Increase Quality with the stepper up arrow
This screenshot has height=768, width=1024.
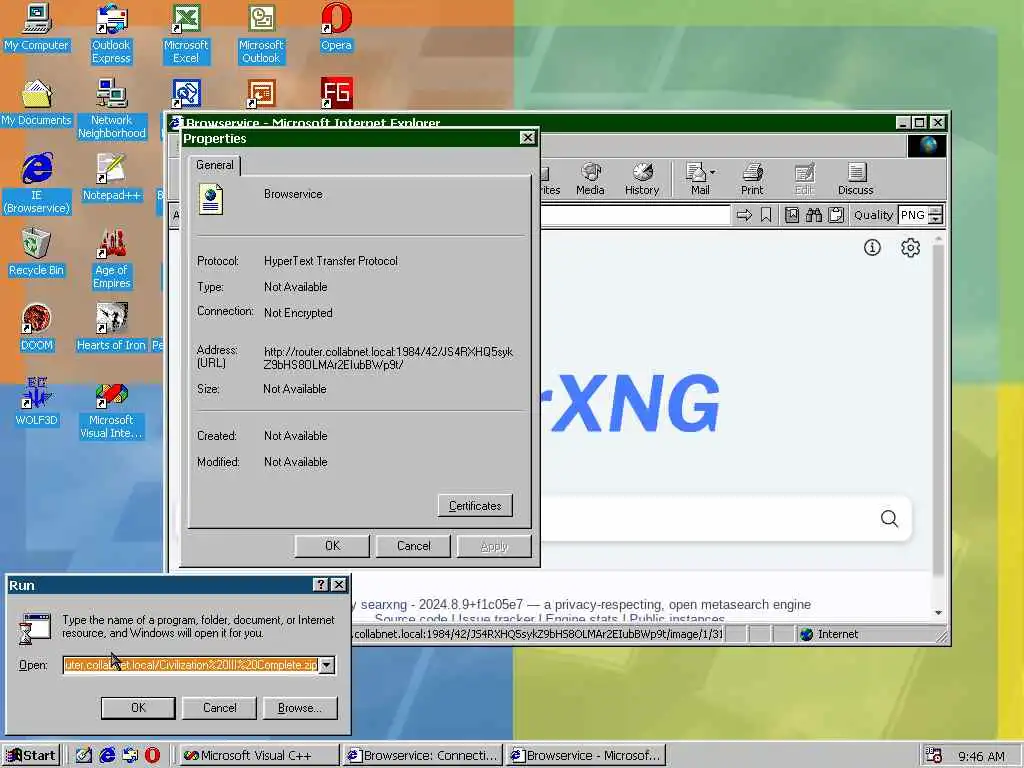[x=935, y=210]
